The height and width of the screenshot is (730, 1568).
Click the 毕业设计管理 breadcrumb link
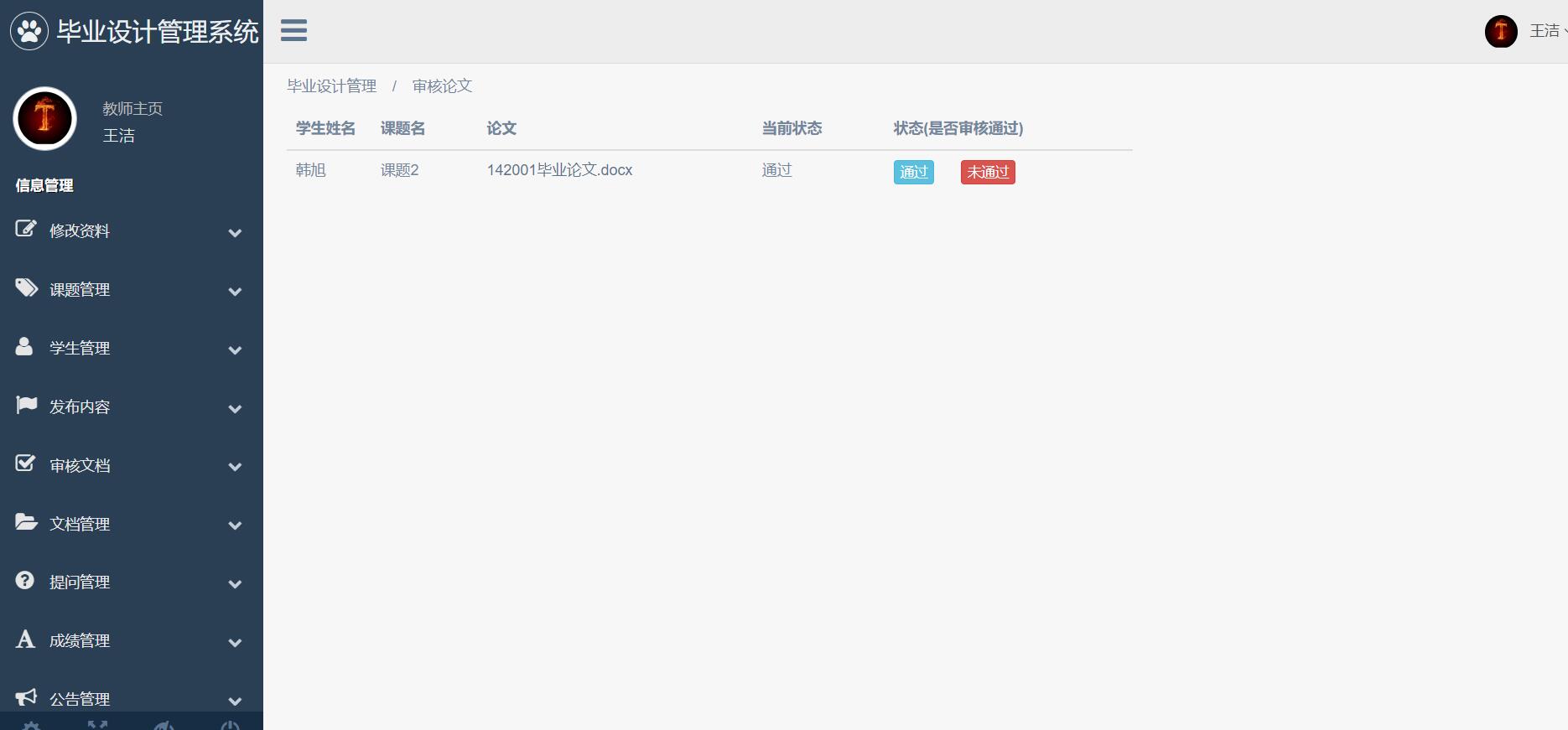332,85
